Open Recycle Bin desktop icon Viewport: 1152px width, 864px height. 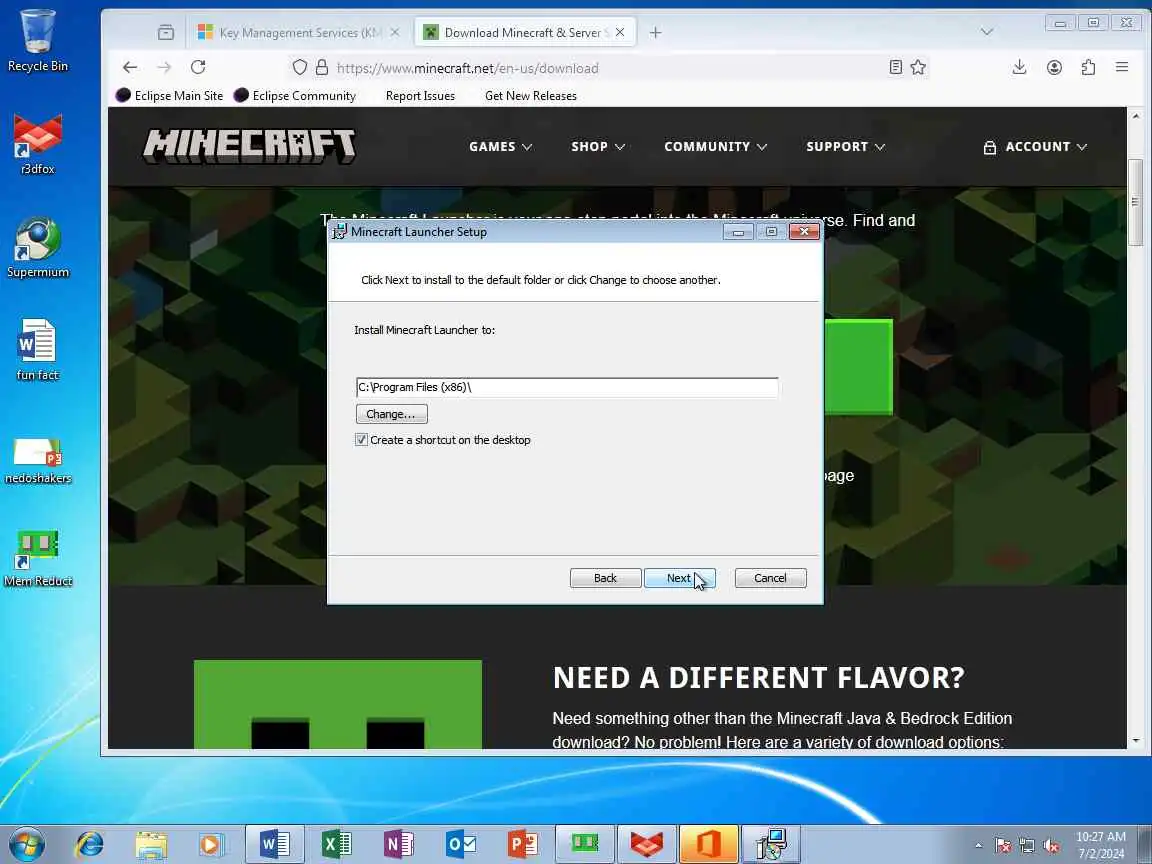[x=37, y=40]
